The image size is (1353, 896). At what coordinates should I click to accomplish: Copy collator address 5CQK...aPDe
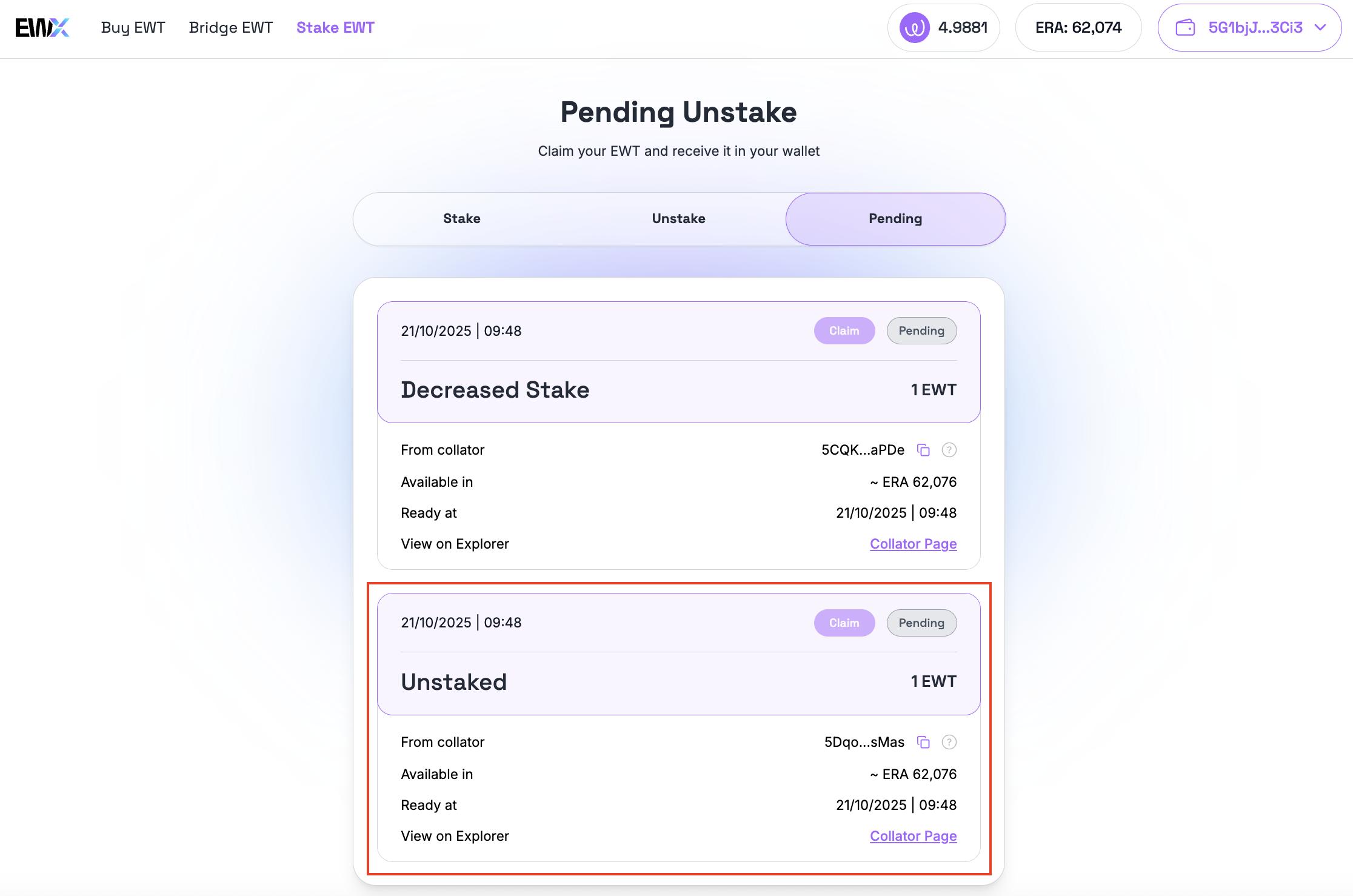[x=923, y=450]
